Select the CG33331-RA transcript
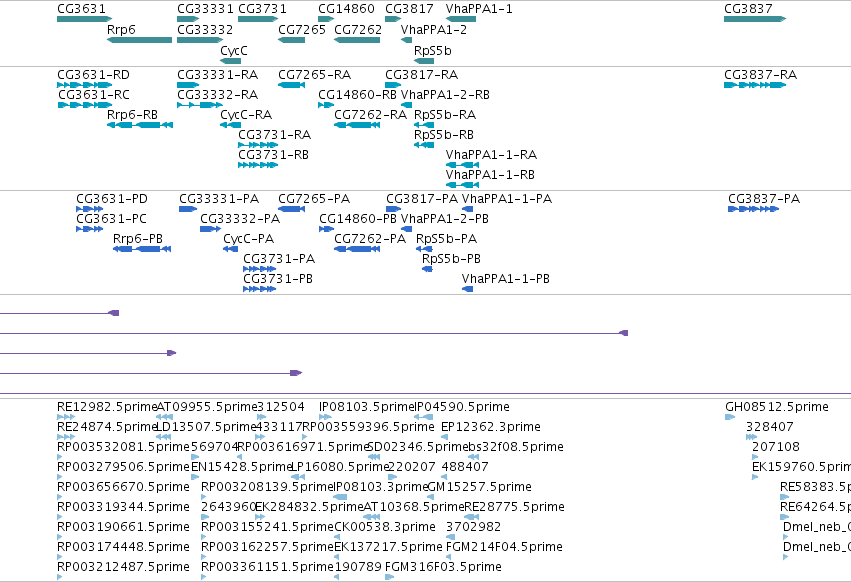Image resolution: width=851 pixels, height=582 pixels. coord(188,85)
